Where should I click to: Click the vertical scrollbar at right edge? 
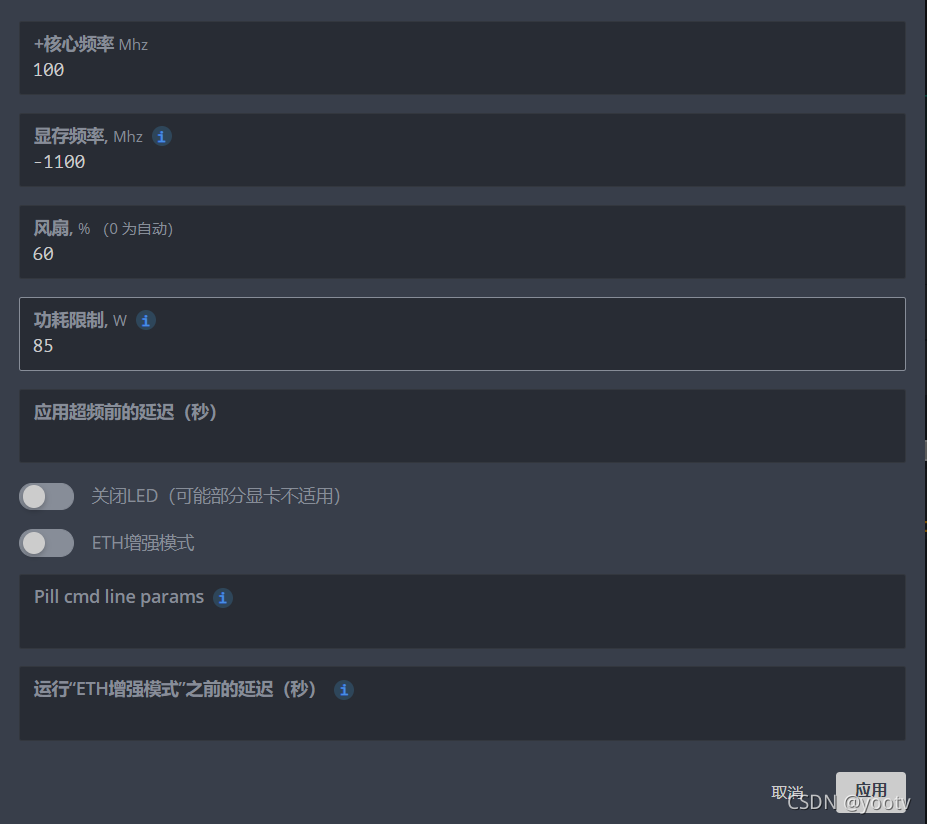(x=925, y=450)
